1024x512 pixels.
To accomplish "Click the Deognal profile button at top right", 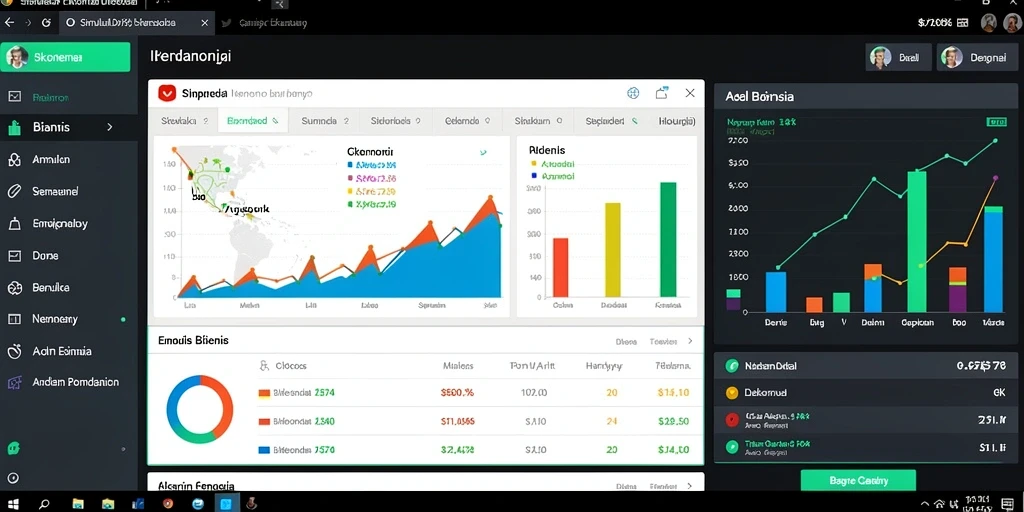I will (x=977, y=57).
